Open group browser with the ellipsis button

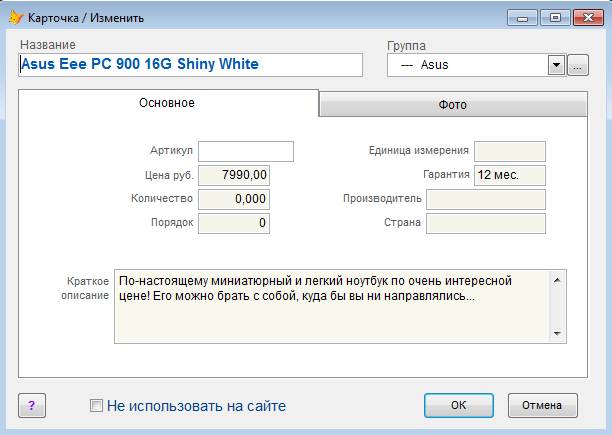578,65
